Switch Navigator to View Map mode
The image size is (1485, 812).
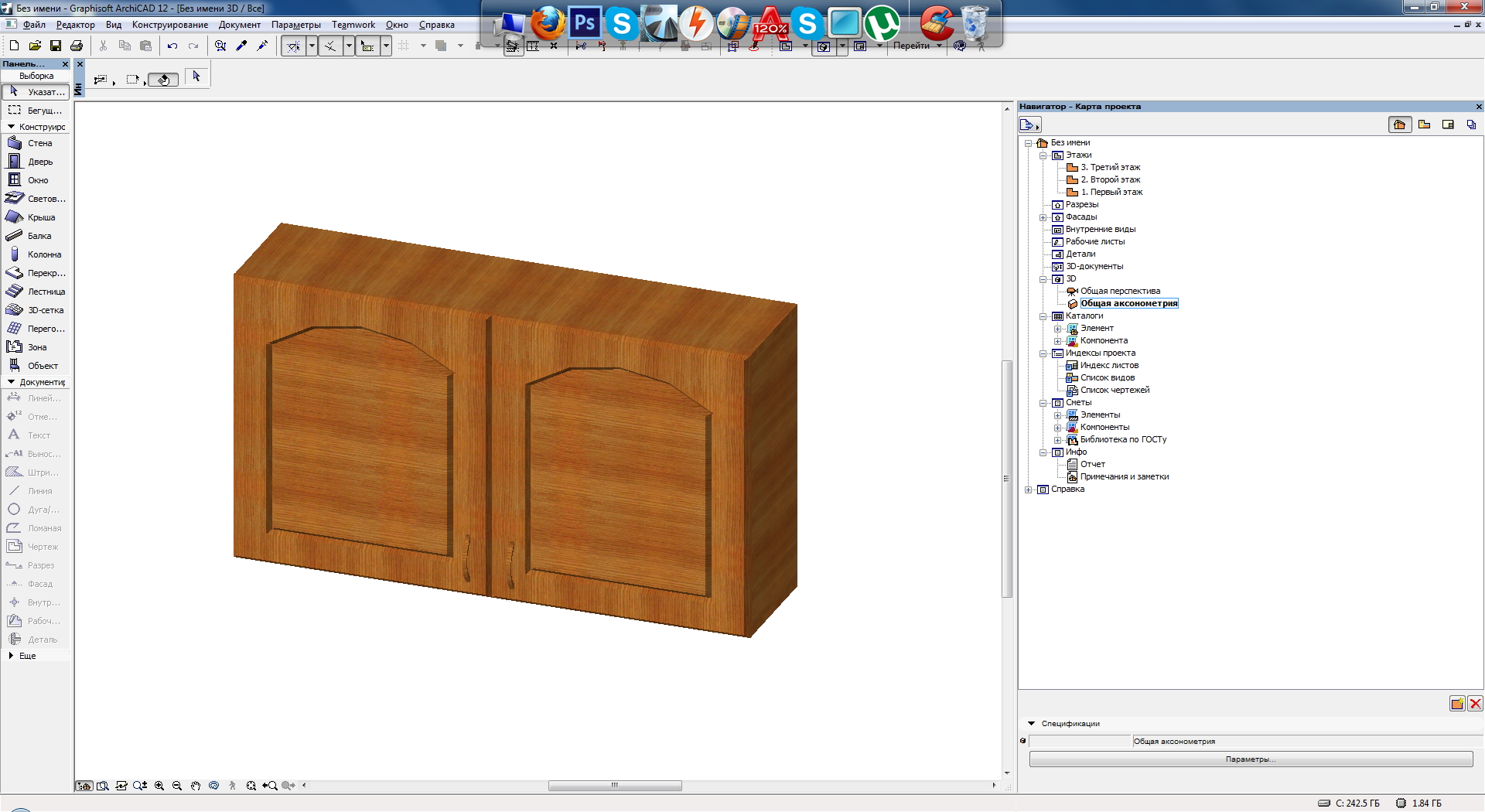pos(1424,125)
